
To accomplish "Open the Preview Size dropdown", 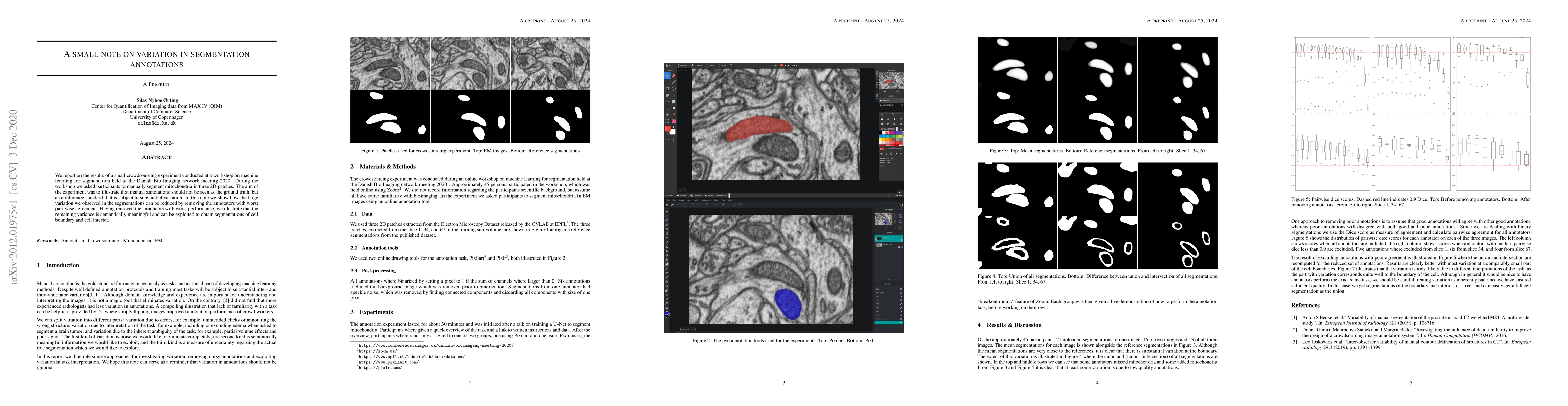I will click(x=729, y=196).
